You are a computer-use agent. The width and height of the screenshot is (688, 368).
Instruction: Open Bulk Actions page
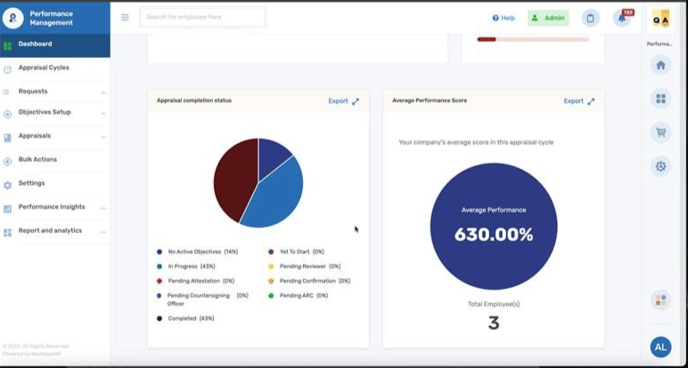click(x=37, y=159)
